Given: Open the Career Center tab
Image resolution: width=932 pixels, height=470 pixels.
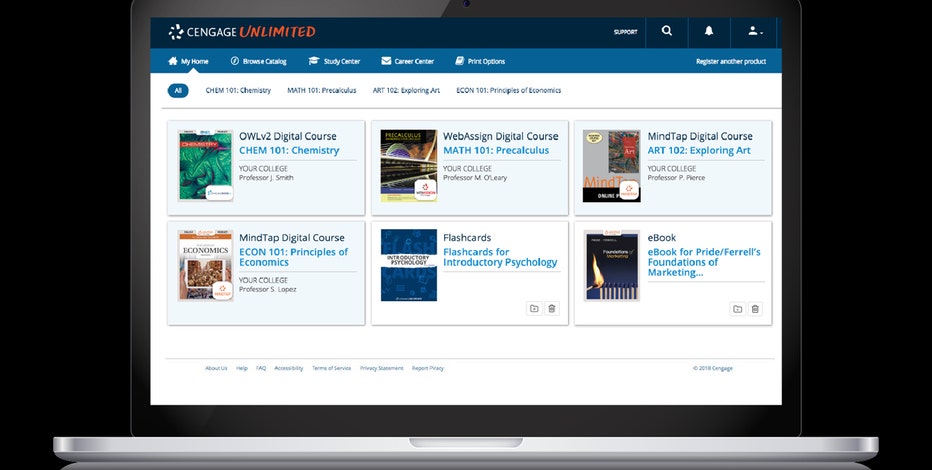Looking at the screenshot, I should point(408,61).
